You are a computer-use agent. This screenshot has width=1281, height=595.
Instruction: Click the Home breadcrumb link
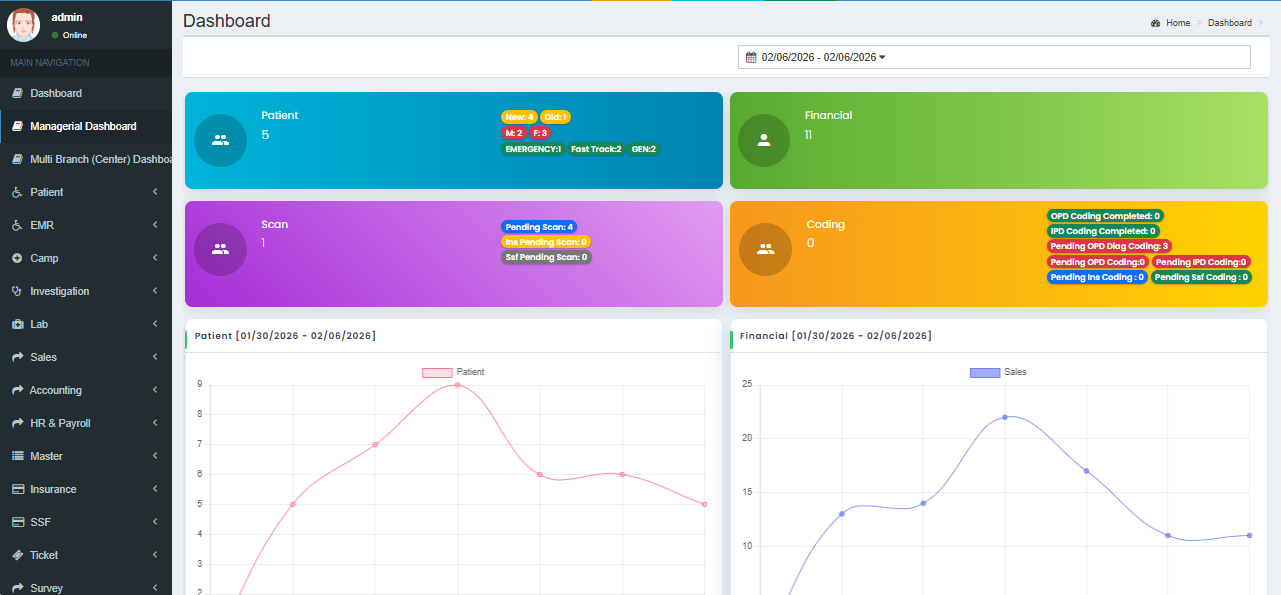coord(1177,23)
